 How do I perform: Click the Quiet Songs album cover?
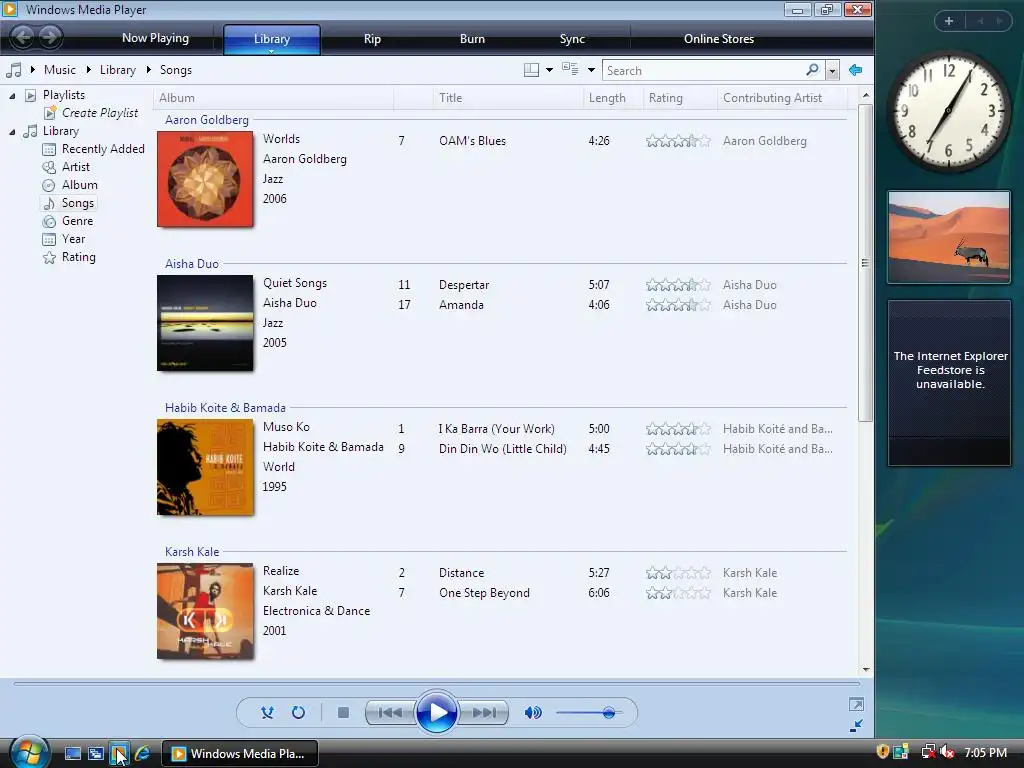click(x=205, y=323)
